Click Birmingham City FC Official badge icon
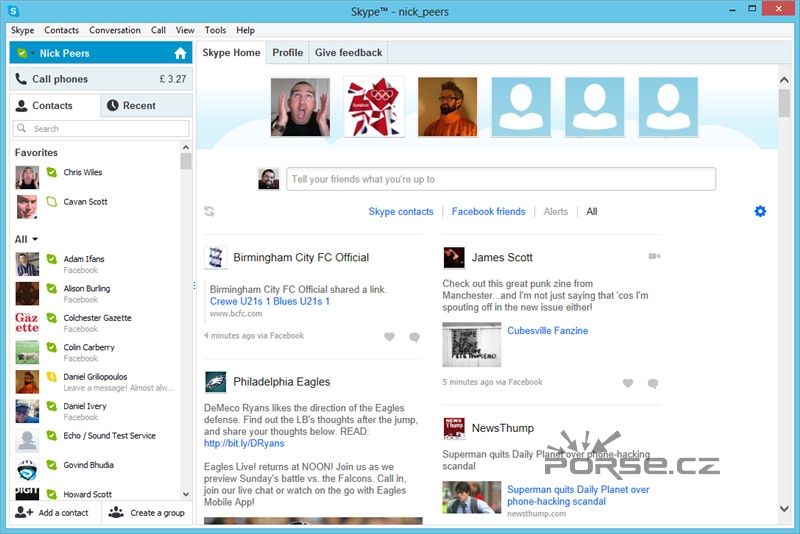Viewport: 800px width, 534px height. (216, 258)
